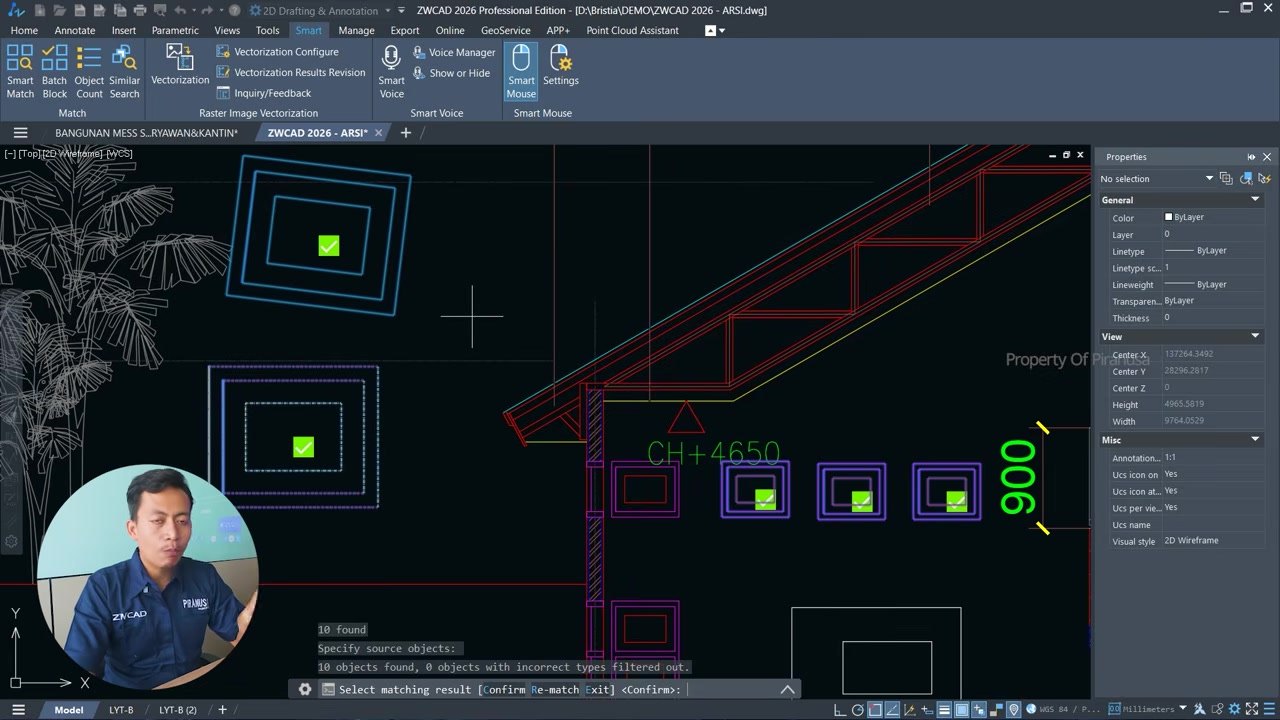Click the Undo arrow in title bar
The width and height of the screenshot is (1280, 720).
tap(180, 10)
